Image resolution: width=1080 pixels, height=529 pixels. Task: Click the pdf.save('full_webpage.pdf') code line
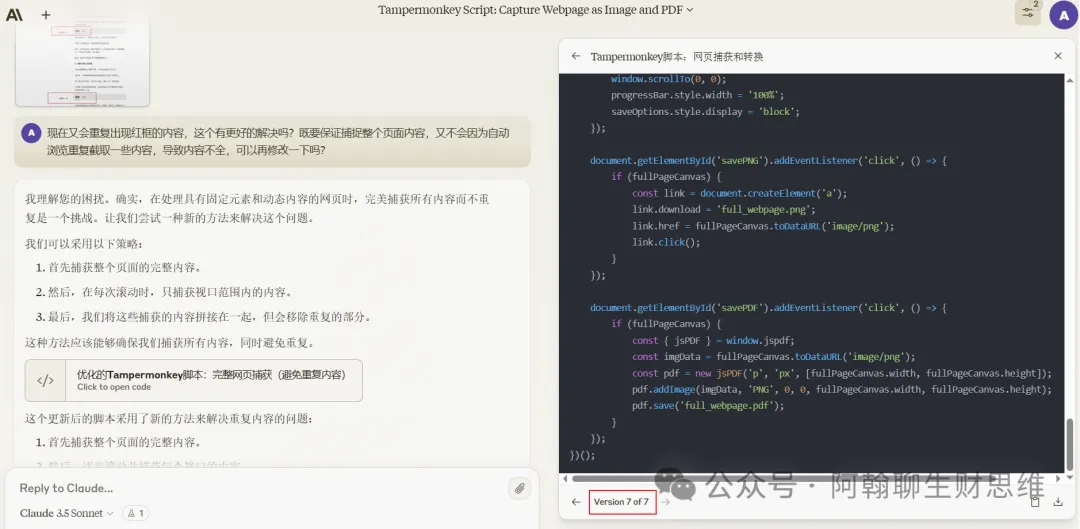(708, 406)
